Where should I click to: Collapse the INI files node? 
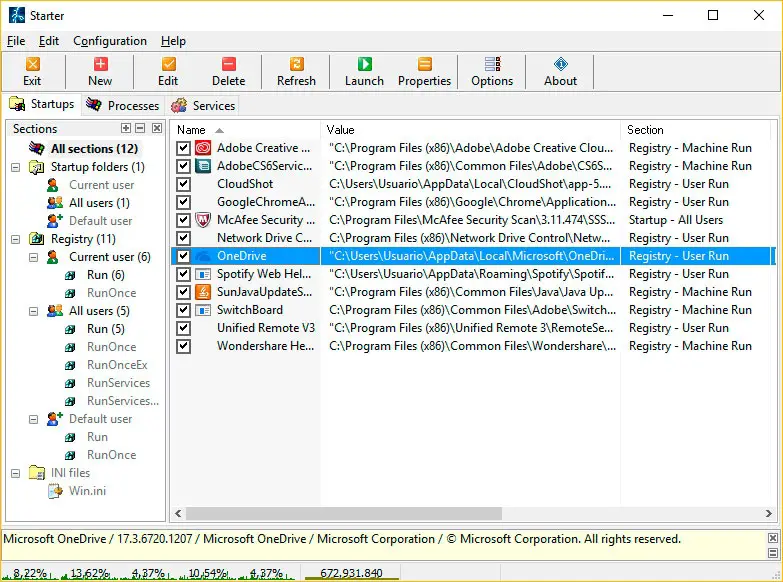click(15, 473)
